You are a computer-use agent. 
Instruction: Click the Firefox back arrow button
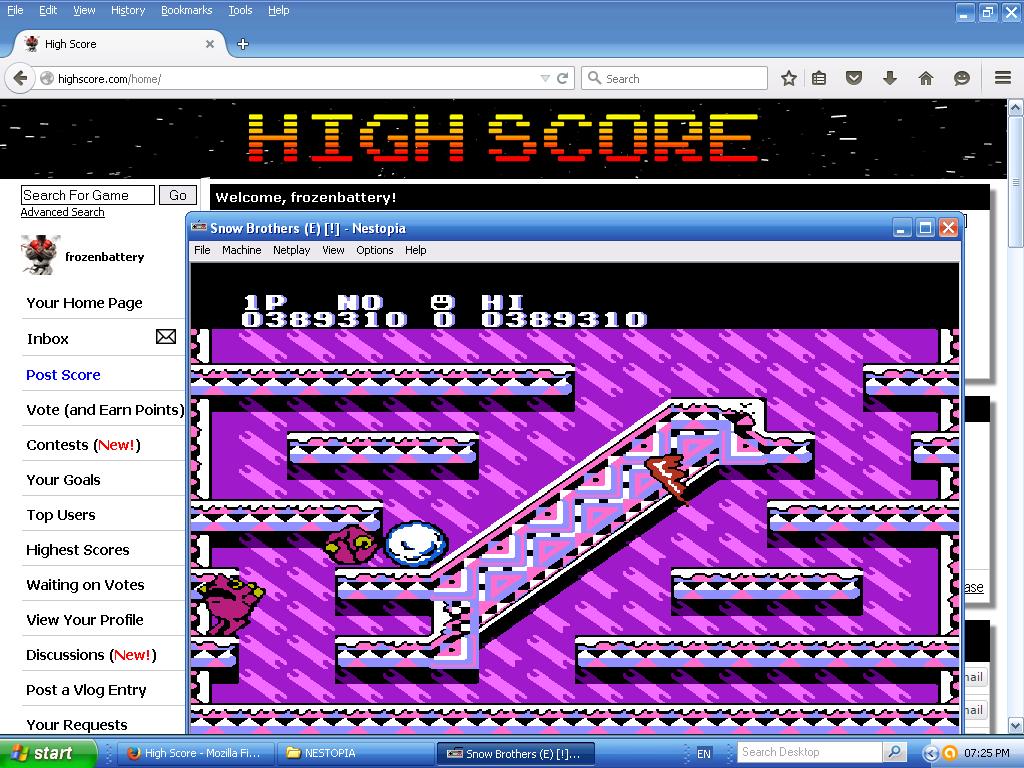(x=20, y=78)
